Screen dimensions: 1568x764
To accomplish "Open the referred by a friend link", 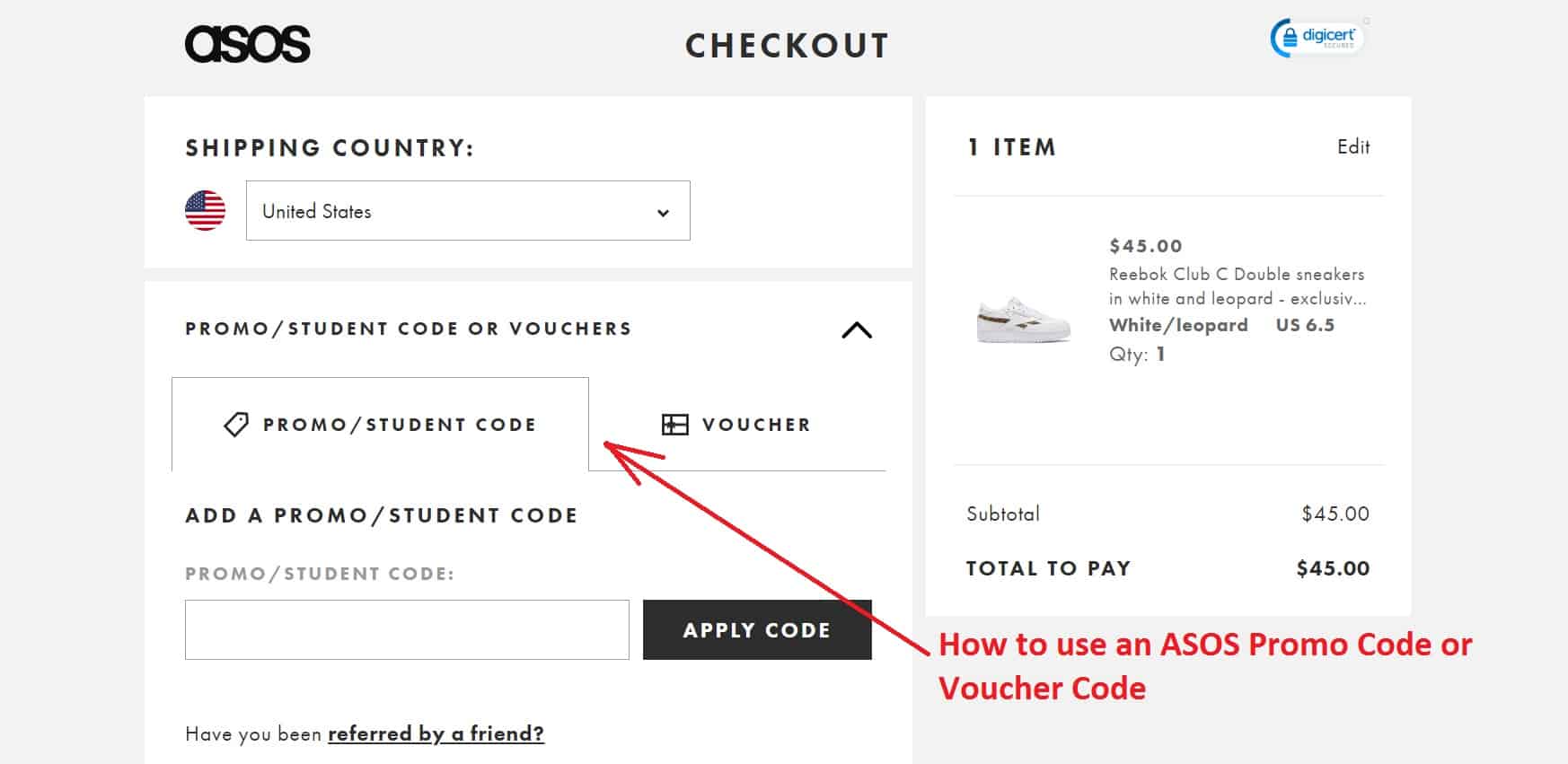I will tap(436, 733).
